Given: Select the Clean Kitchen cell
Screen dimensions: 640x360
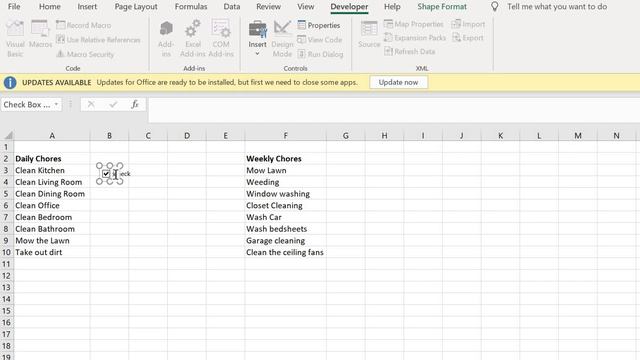Looking at the screenshot, I should [52, 170].
